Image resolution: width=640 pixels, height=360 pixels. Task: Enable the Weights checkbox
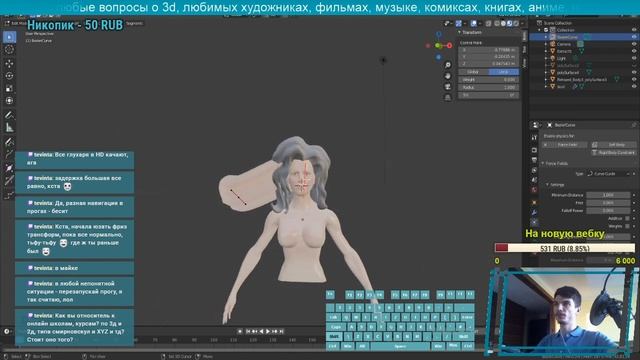627,226
